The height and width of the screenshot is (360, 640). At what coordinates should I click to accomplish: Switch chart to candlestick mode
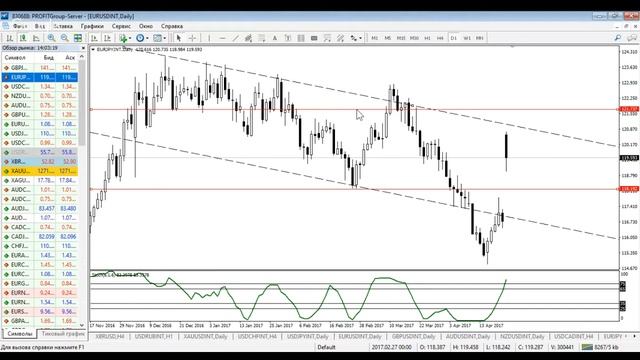click(x=23, y=38)
